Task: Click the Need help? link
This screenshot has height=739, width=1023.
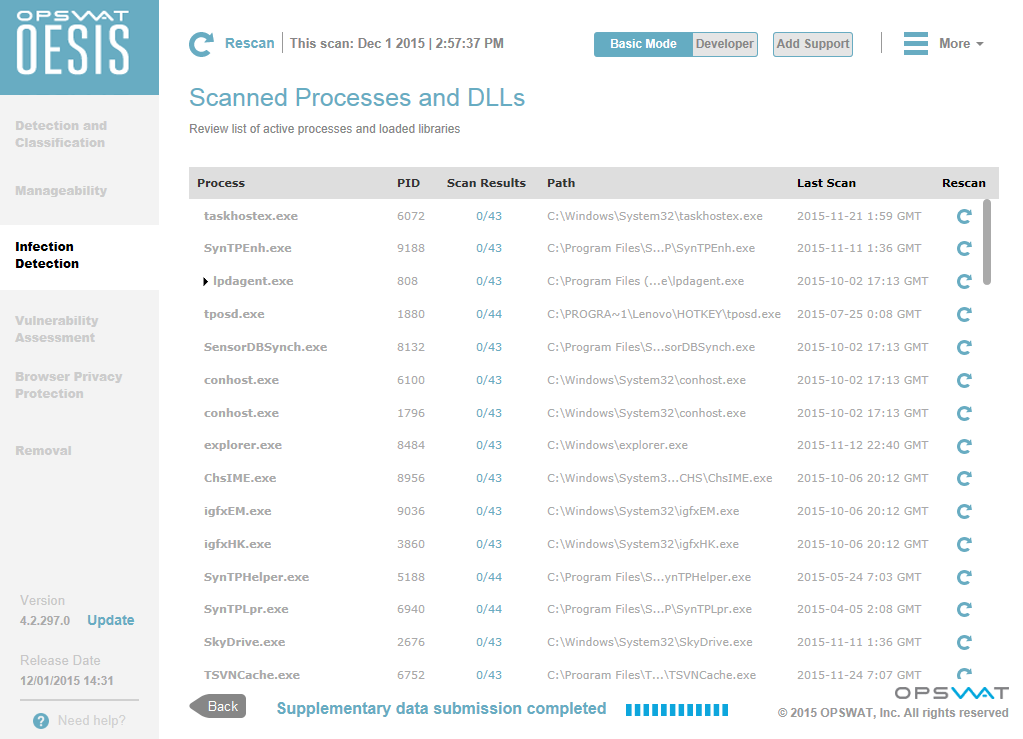Action: (91, 721)
